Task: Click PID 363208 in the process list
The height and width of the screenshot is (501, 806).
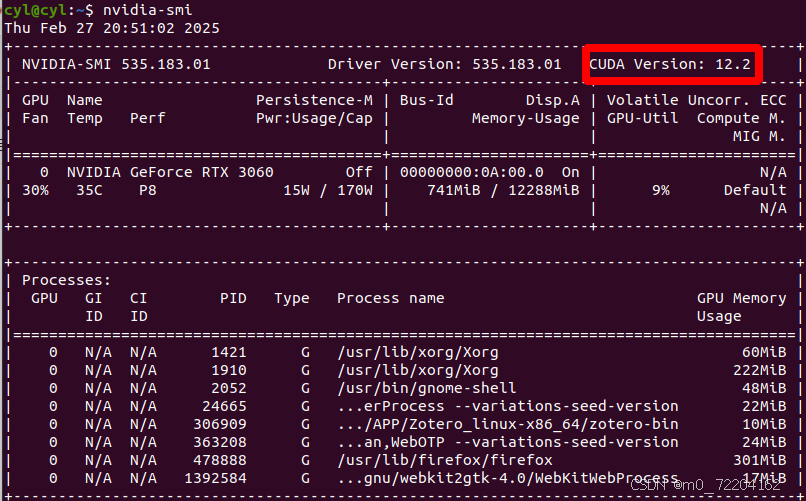Action: 220,442
